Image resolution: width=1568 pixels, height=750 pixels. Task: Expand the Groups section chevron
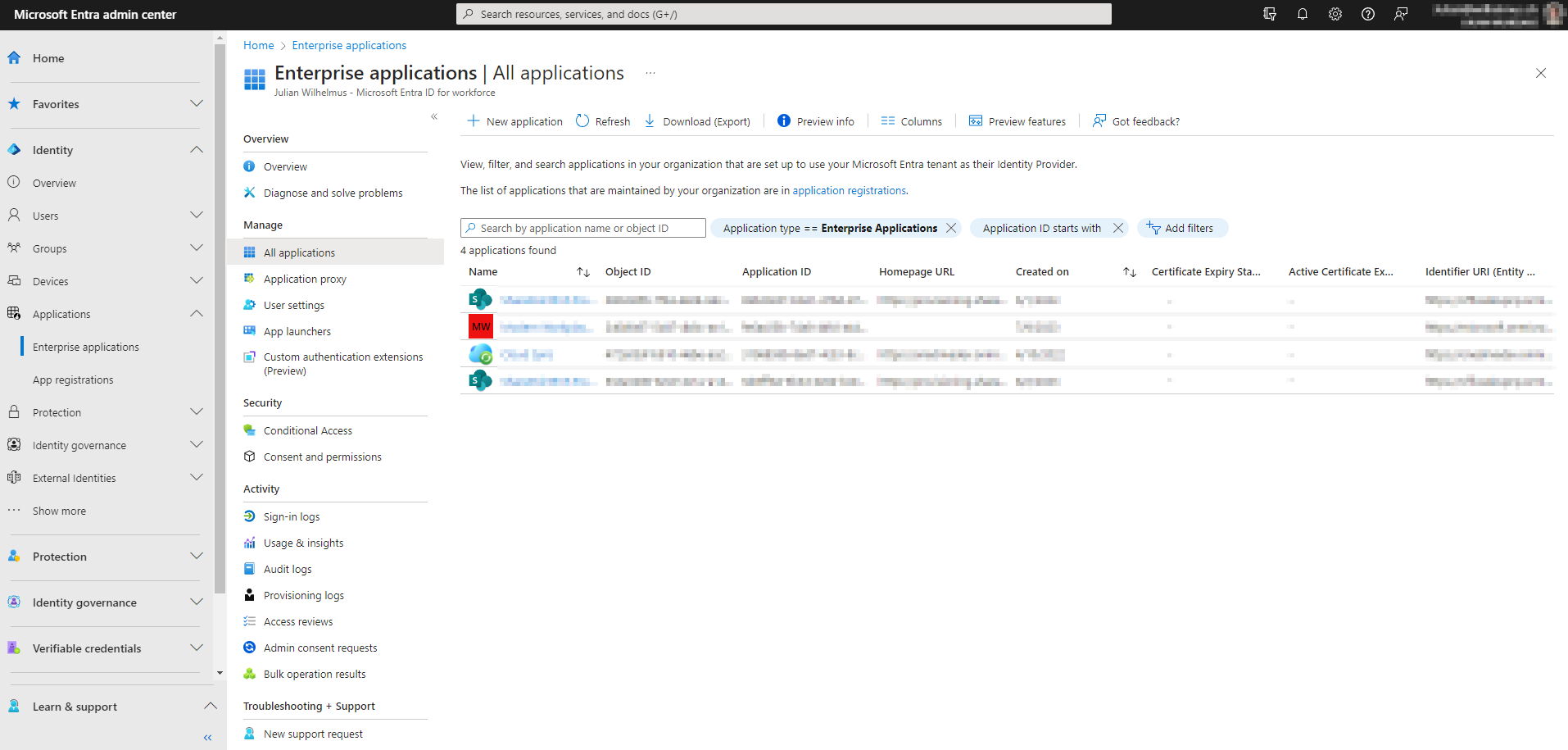tap(197, 248)
